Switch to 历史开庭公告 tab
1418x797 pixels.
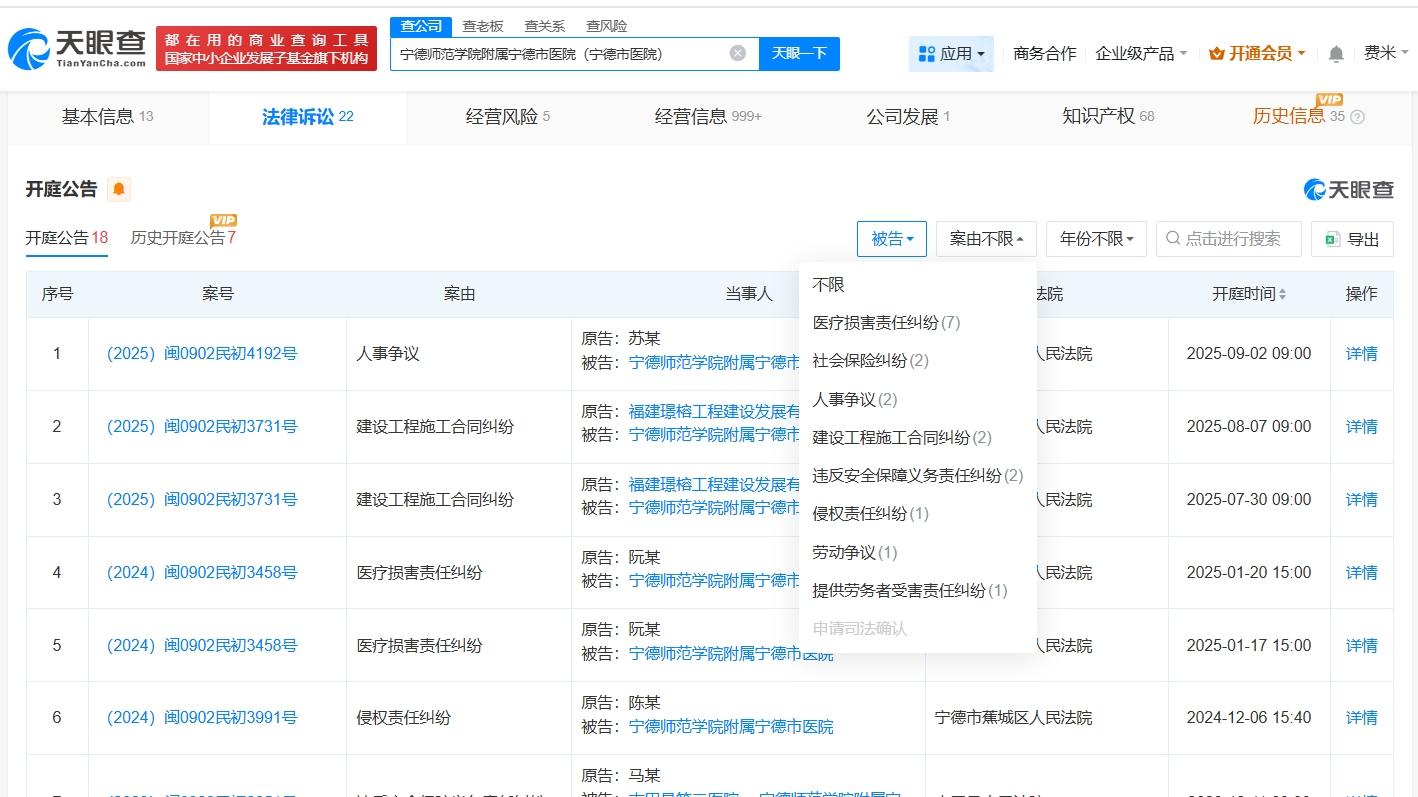coord(183,238)
